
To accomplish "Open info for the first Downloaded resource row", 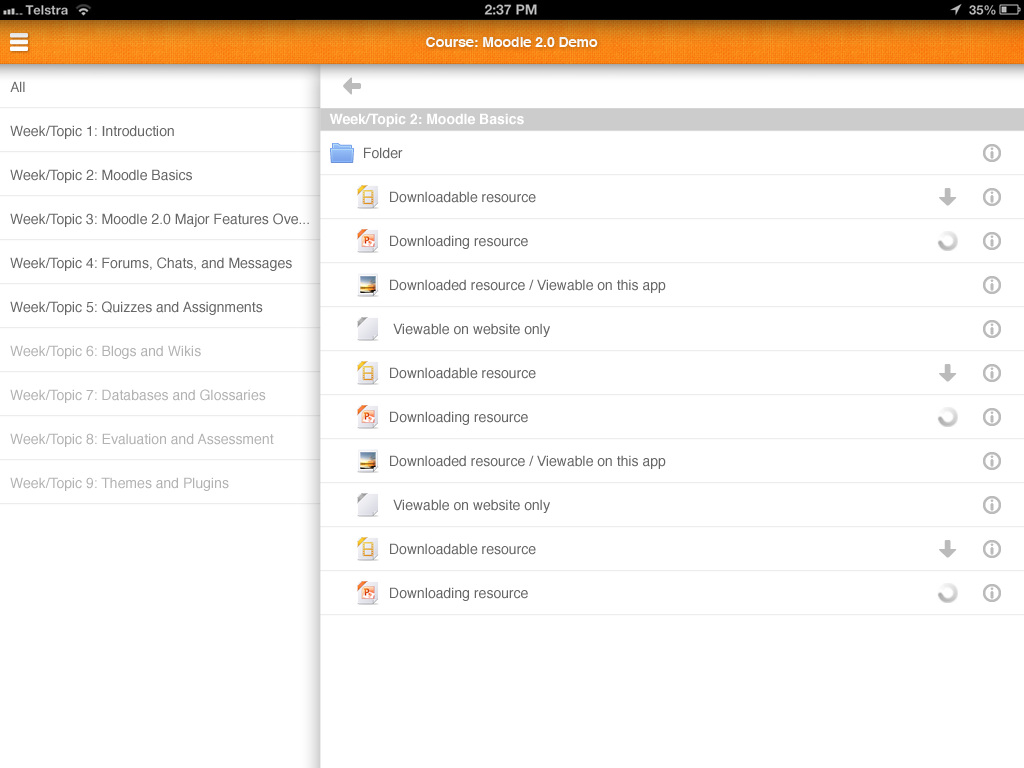I will 991,285.
